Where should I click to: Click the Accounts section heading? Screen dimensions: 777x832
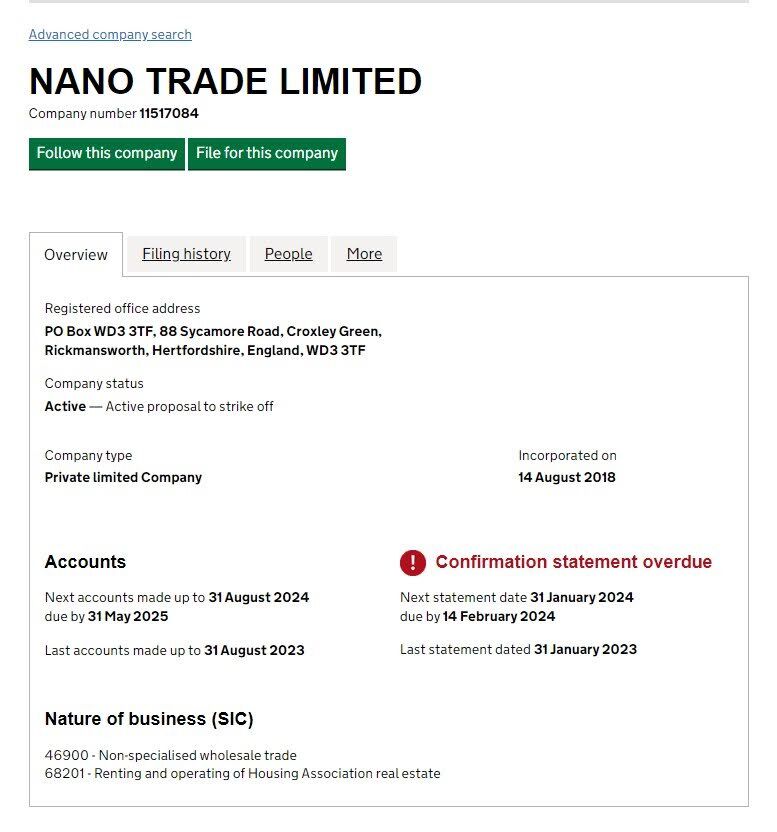coord(85,562)
